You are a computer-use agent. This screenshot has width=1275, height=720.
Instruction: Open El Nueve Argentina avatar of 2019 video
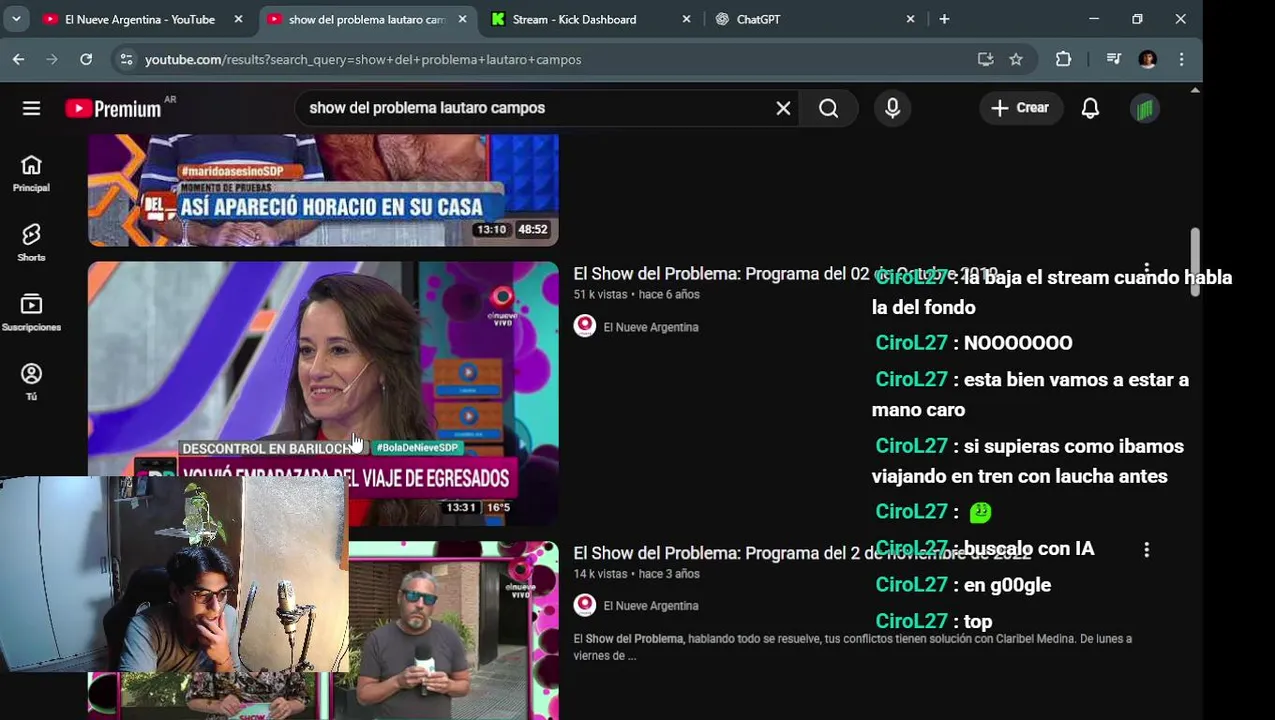(585, 326)
